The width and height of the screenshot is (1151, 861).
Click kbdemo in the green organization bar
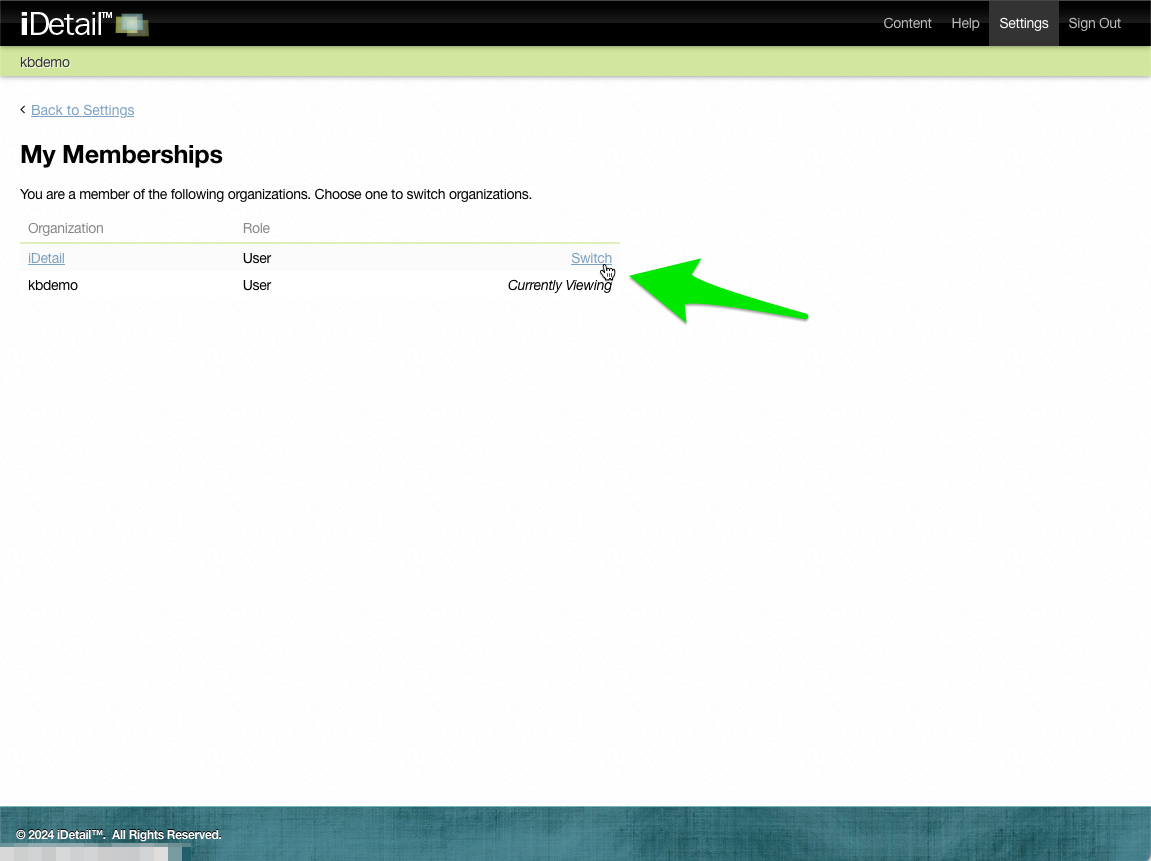45,62
